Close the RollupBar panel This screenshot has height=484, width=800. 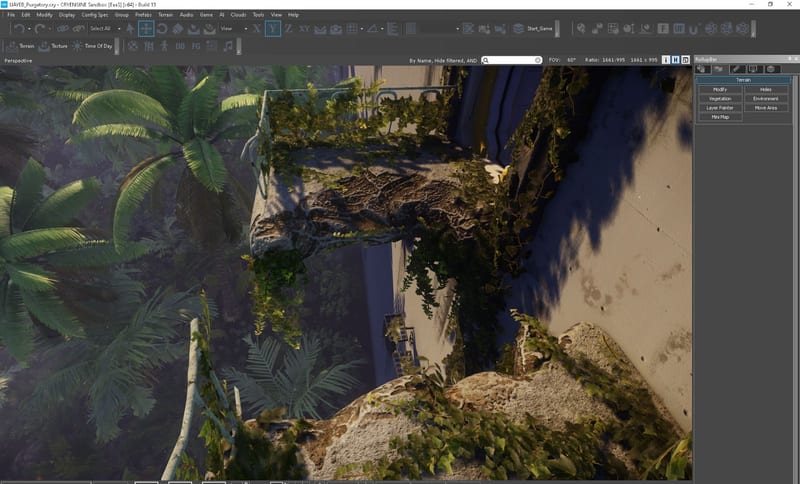795,59
